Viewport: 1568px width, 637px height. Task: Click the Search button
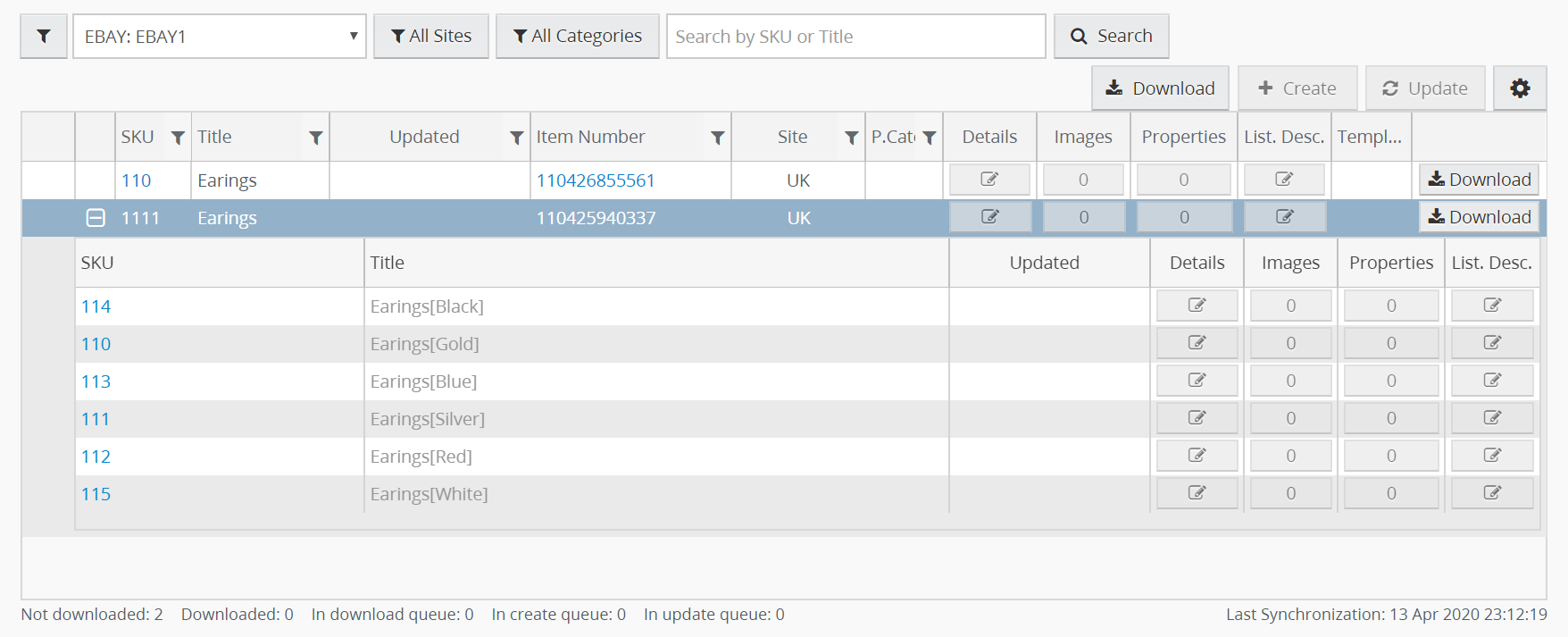click(x=1111, y=37)
